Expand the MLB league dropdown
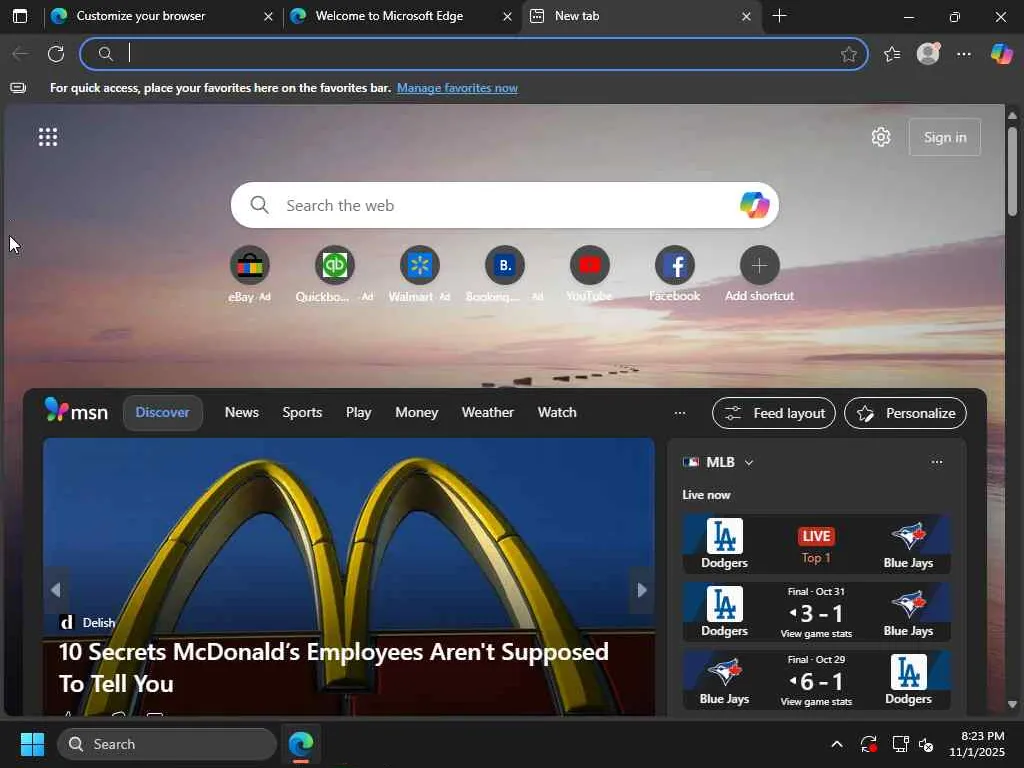1024x768 pixels. 749,462
